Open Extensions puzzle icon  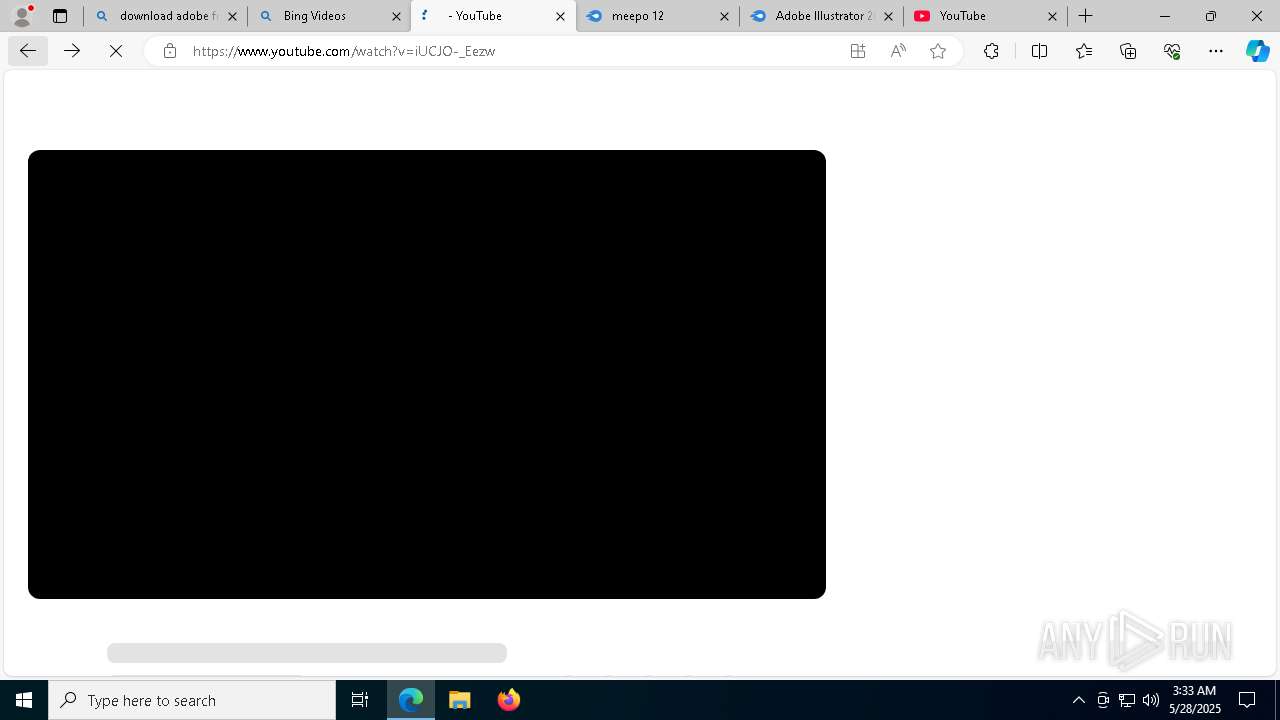tap(991, 51)
